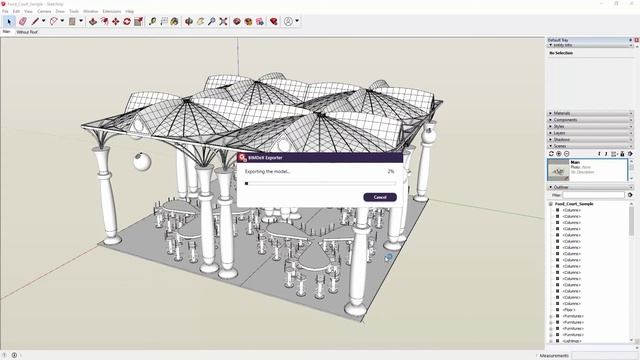Click status bar info icon
The image size is (640, 360).
point(14,355)
